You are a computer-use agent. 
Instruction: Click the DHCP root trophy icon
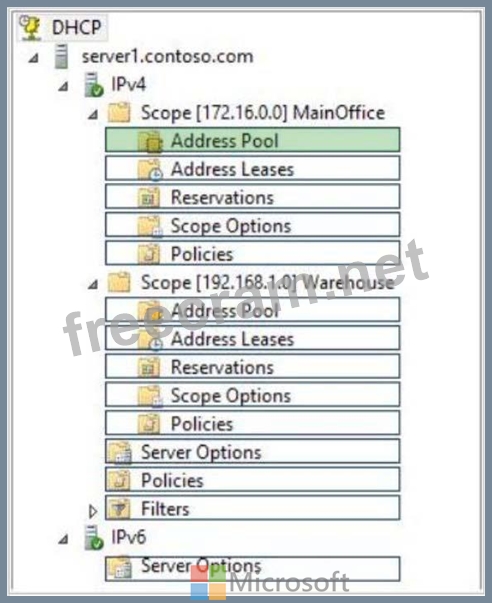(x=30, y=27)
